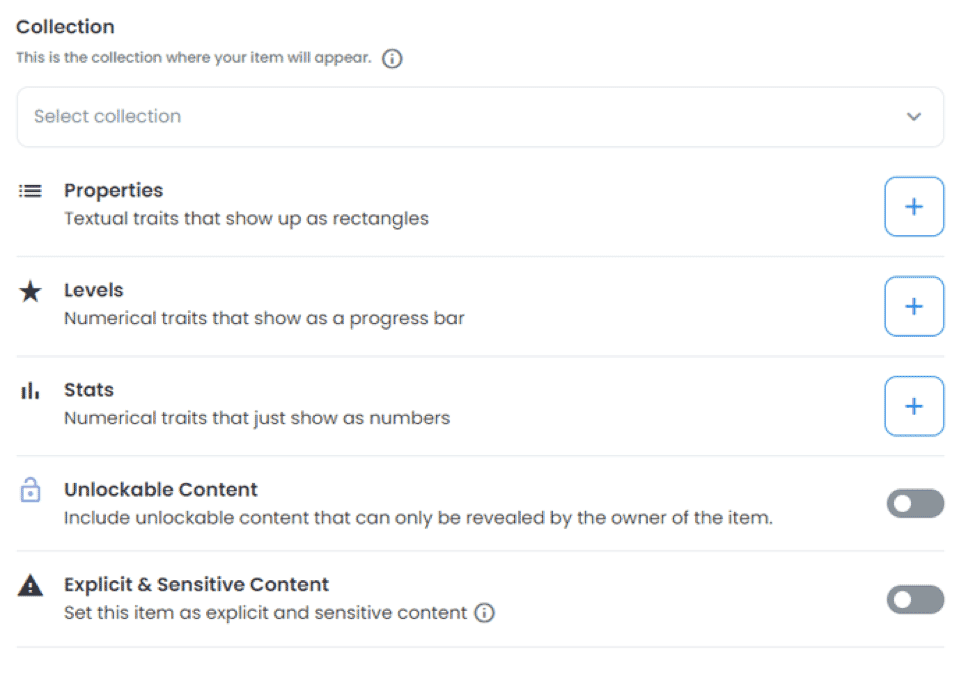Click the Collection section title
The image size is (974, 677).
click(65, 27)
